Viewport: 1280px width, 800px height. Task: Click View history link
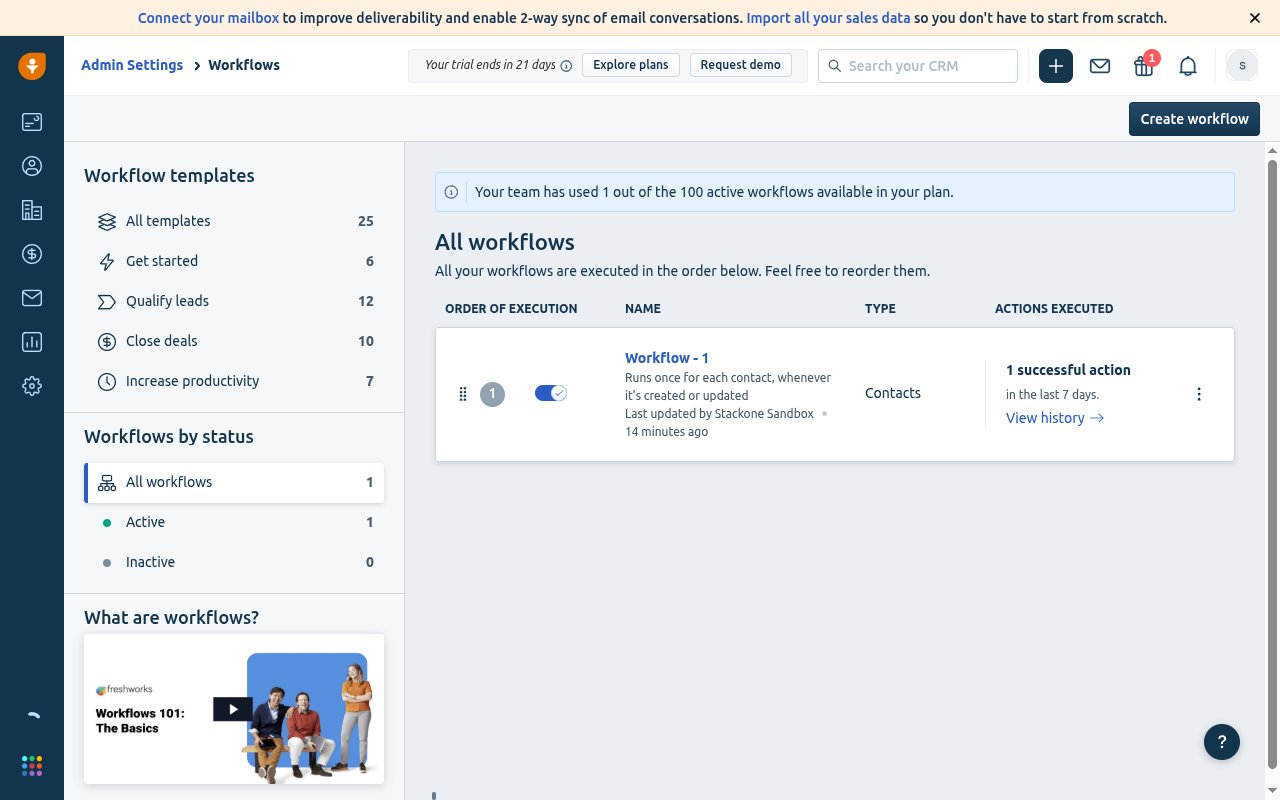1055,418
